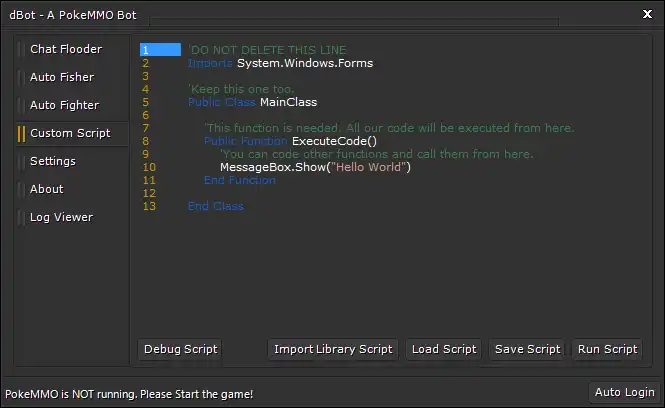
Task: Show the Log Viewer tab
Action: tap(61, 217)
